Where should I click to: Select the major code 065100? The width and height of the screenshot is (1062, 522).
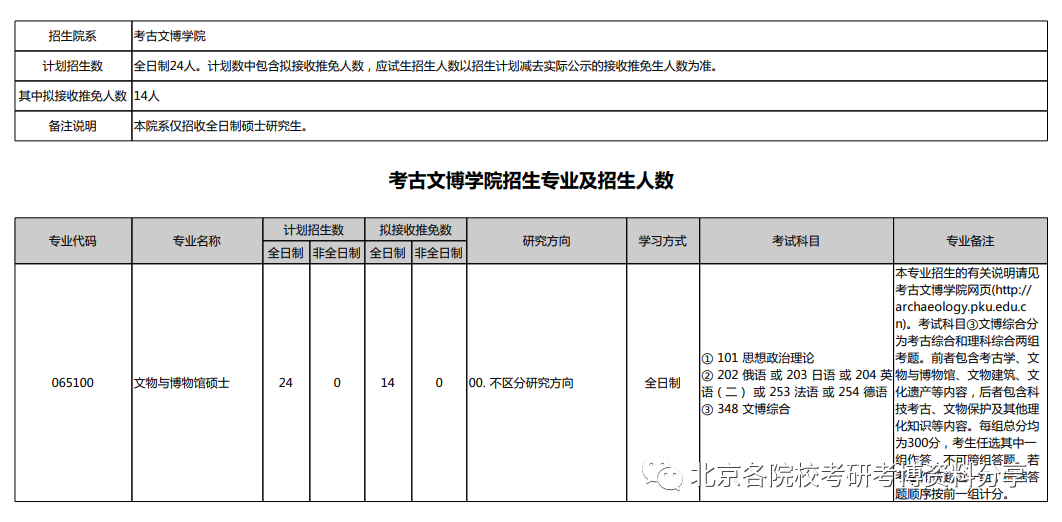tap(72, 383)
